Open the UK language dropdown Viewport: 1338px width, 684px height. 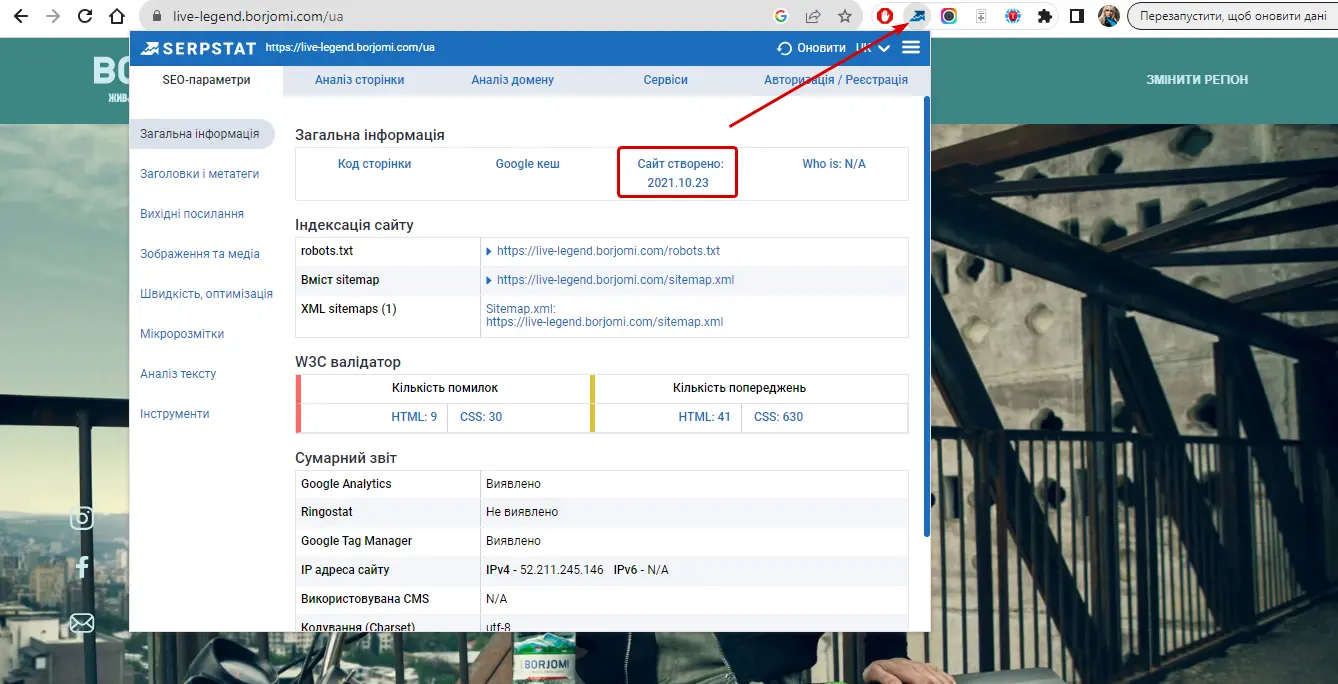[873, 47]
